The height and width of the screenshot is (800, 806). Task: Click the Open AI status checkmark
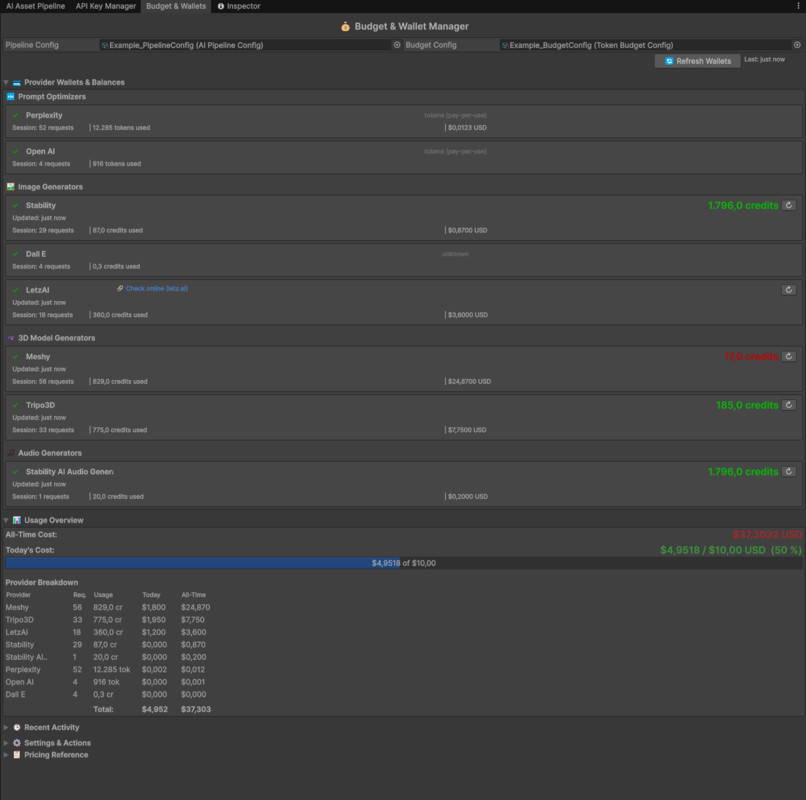pos(15,151)
